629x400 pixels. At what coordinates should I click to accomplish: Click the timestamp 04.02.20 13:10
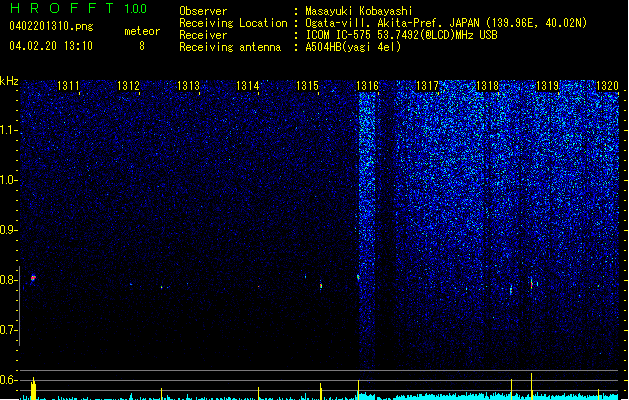(51, 46)
